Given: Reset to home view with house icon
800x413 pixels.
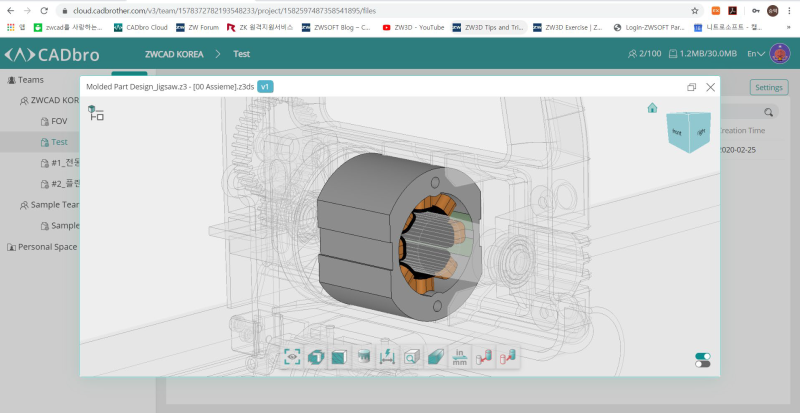Looking at the screenshot, I should [x=652, y=108].
